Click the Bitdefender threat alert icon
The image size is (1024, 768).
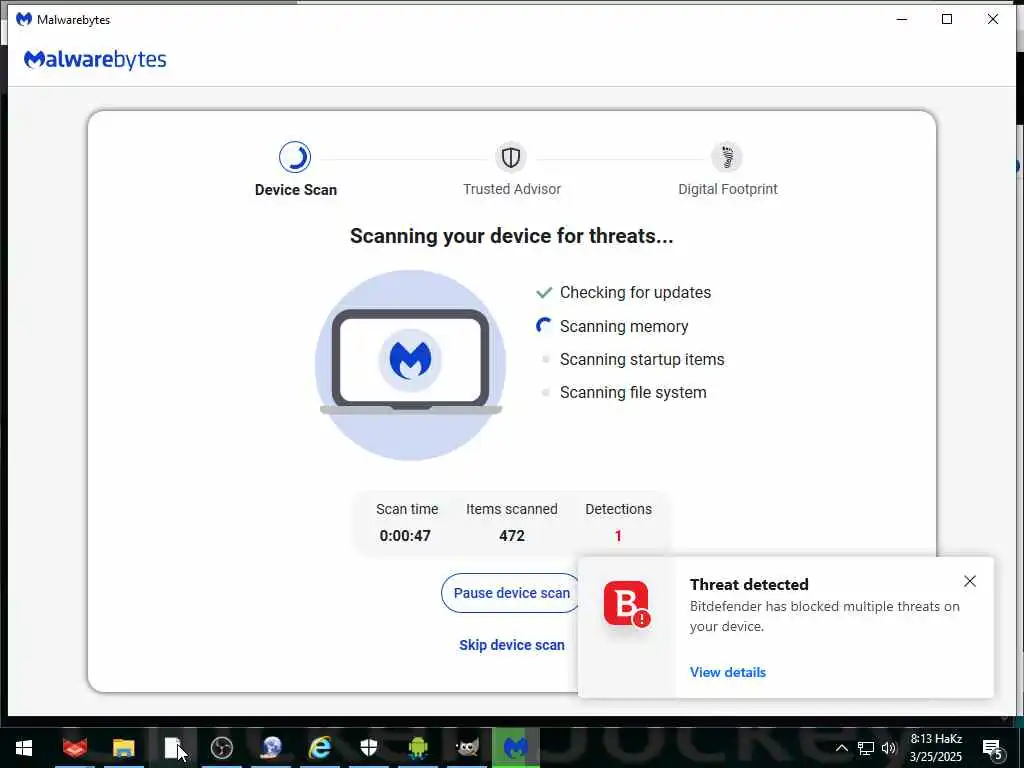pyautogui.click(x=626, y=603)
